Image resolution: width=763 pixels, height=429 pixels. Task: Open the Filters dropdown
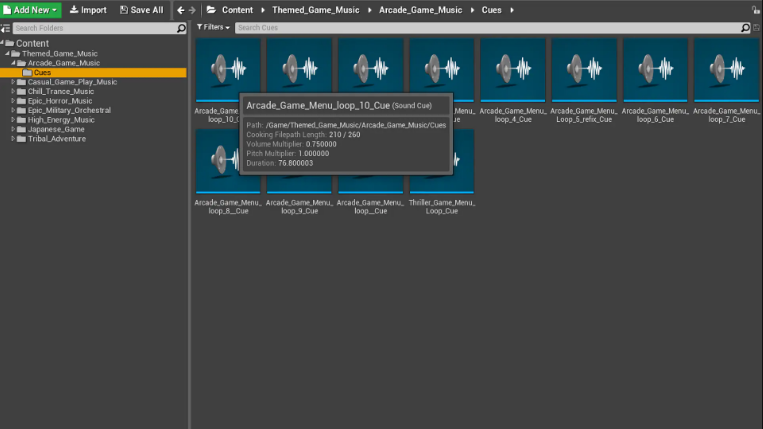[213, 27]
